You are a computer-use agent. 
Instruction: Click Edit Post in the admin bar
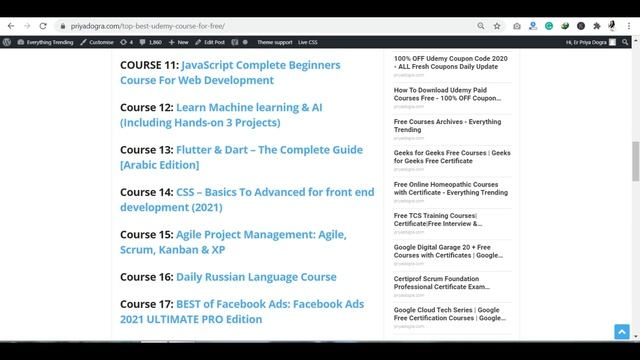point(210,42)
